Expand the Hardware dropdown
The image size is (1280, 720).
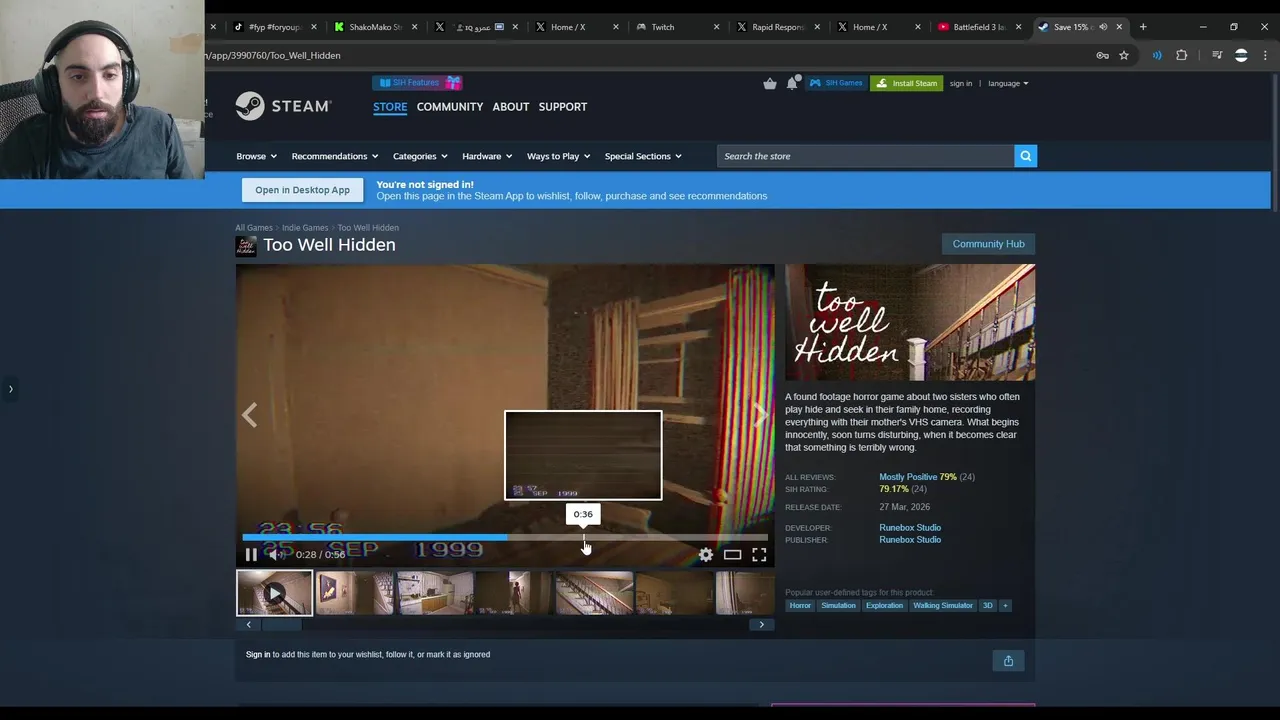(x=487, y=156)
